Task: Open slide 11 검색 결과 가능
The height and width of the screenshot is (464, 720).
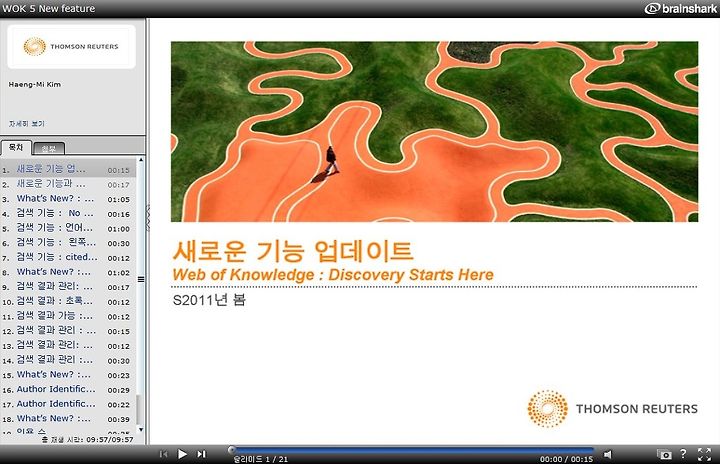Action: coord(68,317)
